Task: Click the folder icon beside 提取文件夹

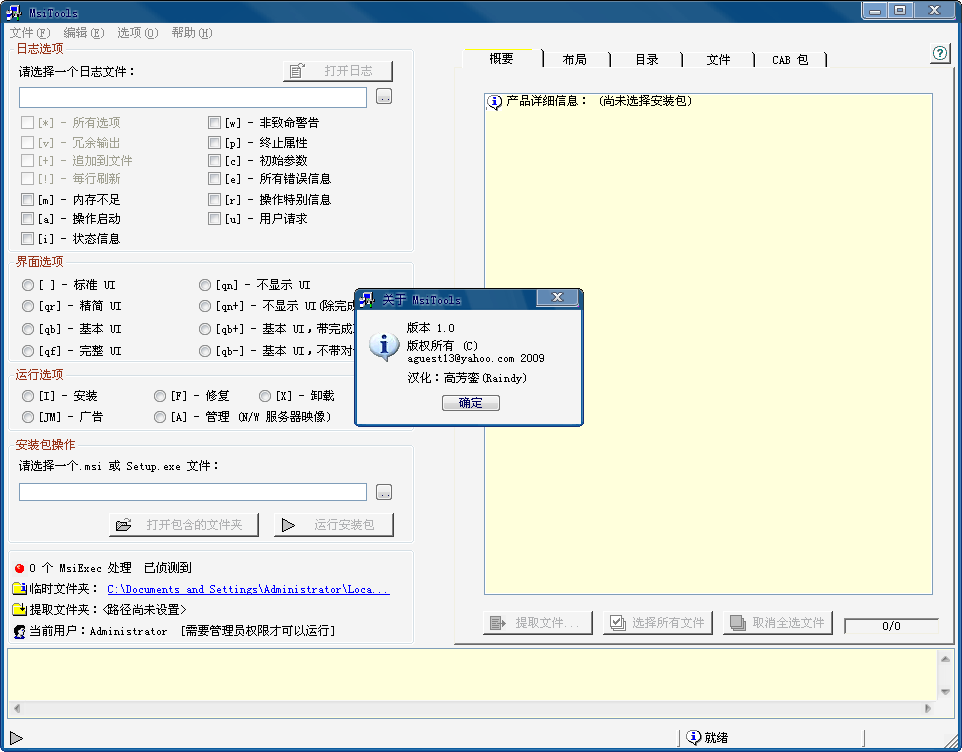Action: pyautogui.click(x=18, y=611)
